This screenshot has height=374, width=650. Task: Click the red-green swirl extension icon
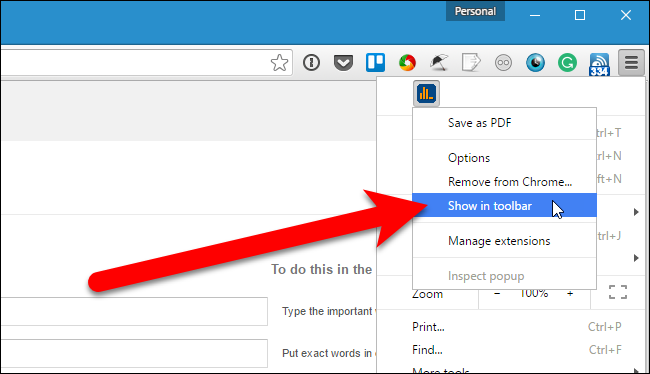click(x=407, y=63)
